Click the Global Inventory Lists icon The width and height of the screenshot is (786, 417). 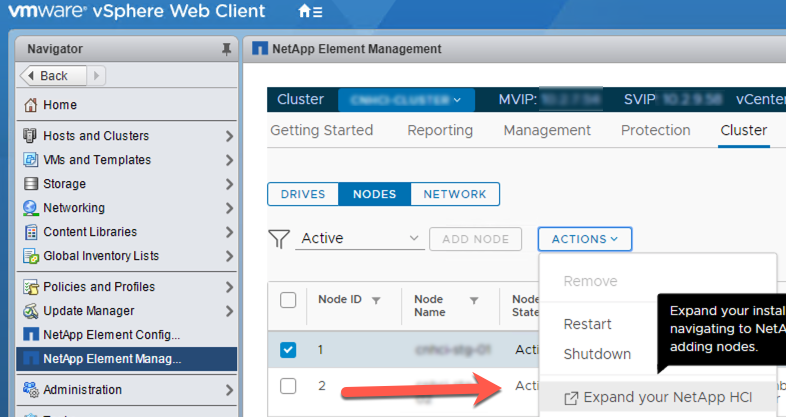coord(31,256)
